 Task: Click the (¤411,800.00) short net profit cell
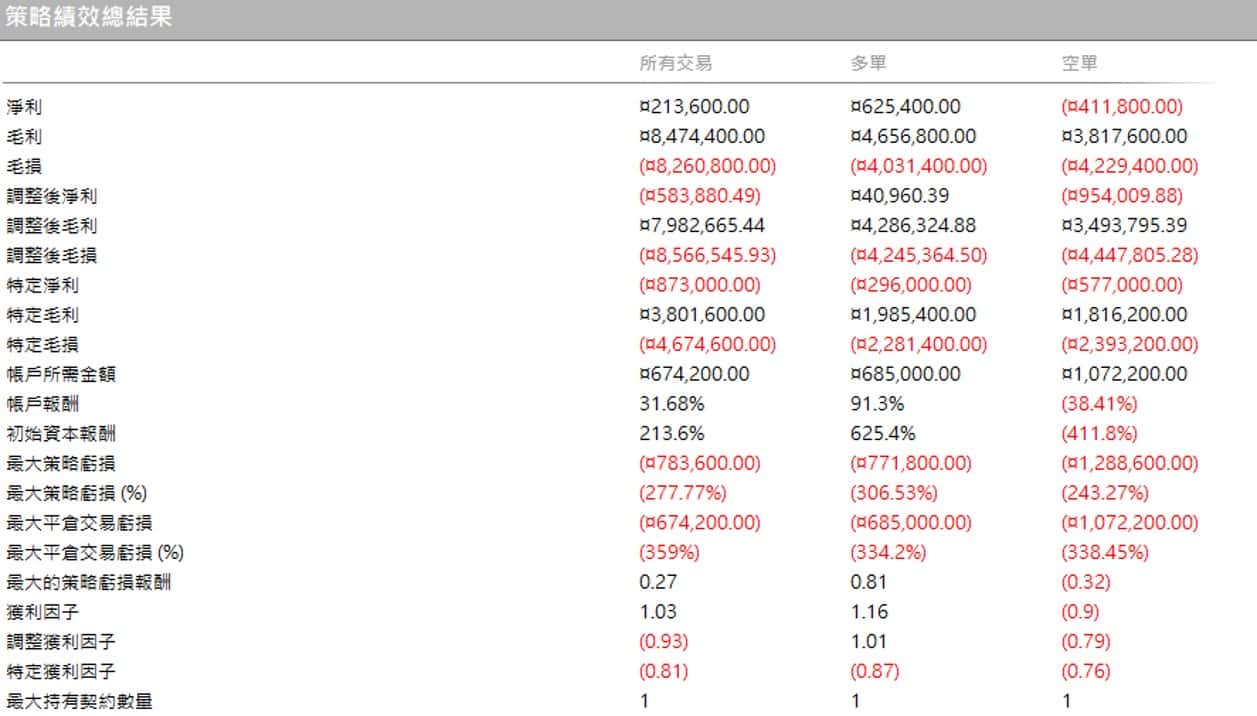(x=1122, y=107)
